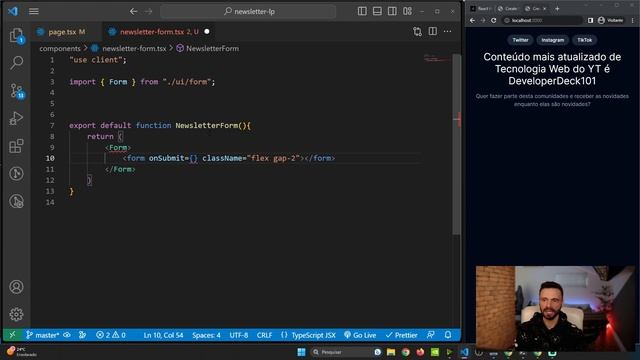
Task: Open the Search view in activity bar
Action: [x=16, y=62]
